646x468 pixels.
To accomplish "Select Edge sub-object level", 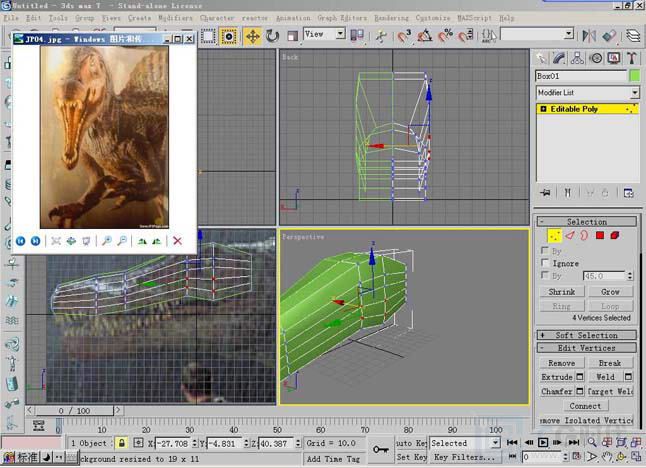I will 569,236.
